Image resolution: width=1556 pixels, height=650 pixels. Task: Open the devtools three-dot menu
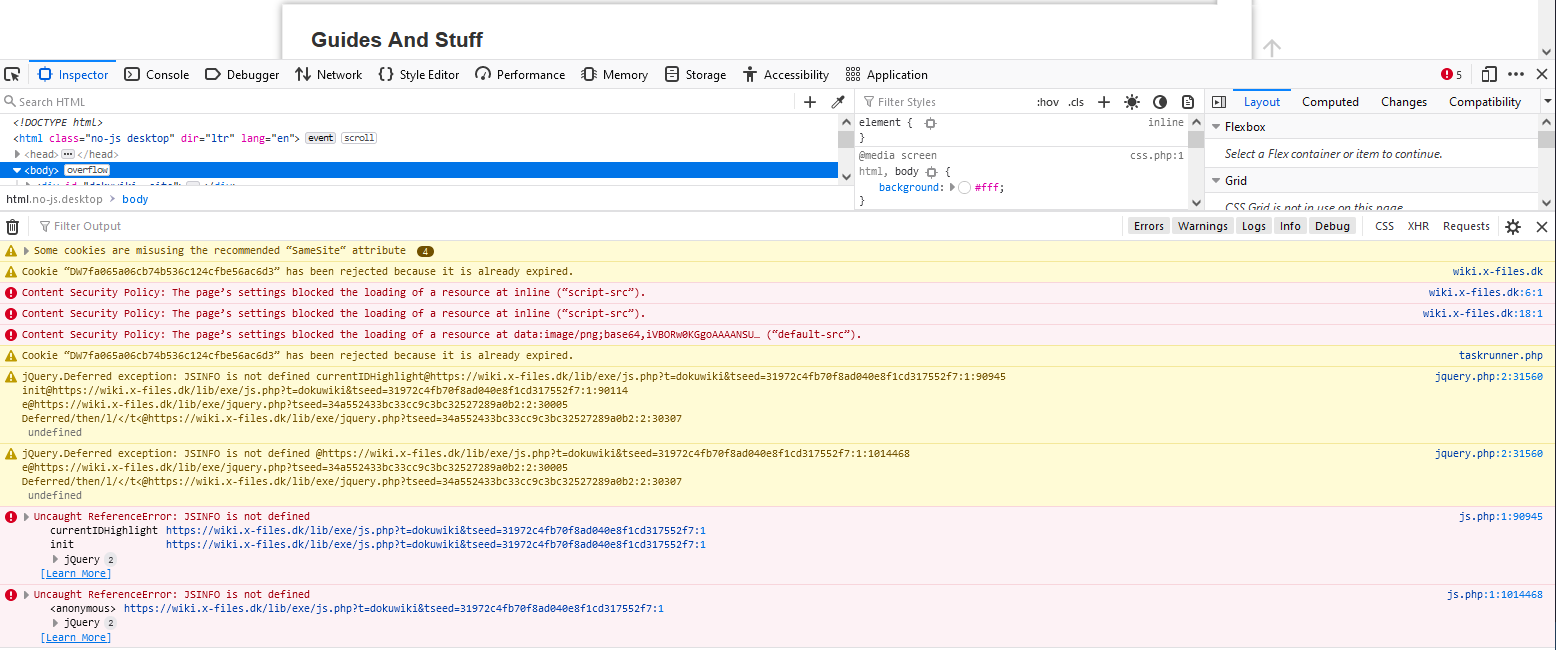pos(1516,74)
